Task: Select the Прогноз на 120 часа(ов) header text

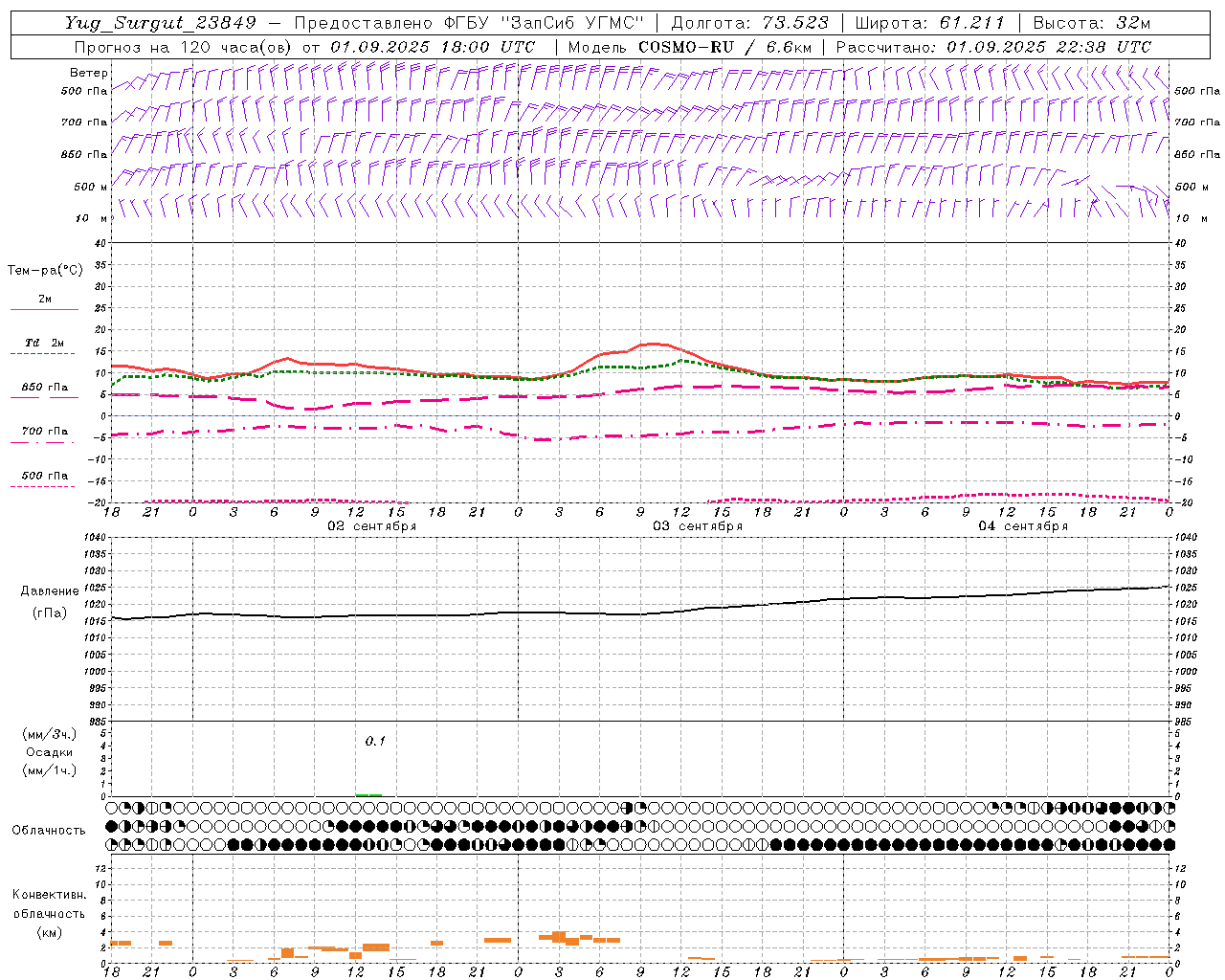Action: point(184,47)
